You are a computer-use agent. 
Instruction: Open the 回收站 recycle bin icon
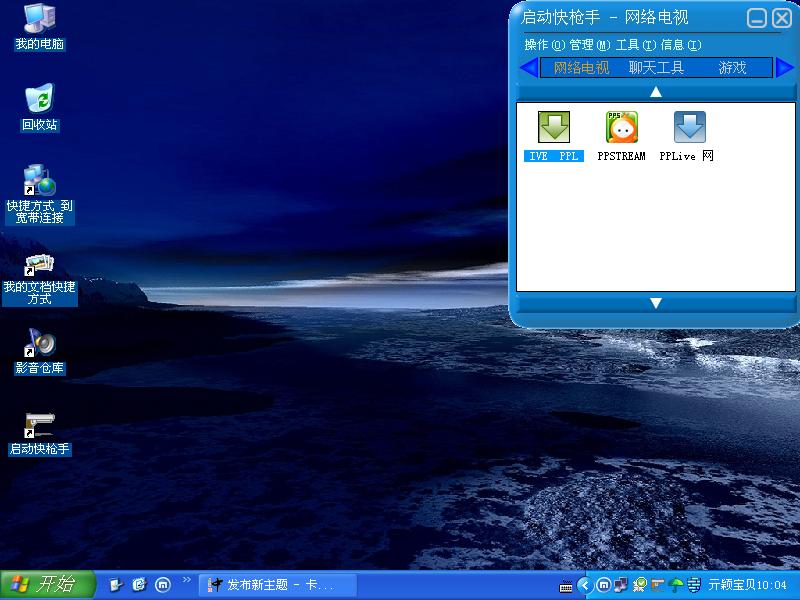point(40,108)
